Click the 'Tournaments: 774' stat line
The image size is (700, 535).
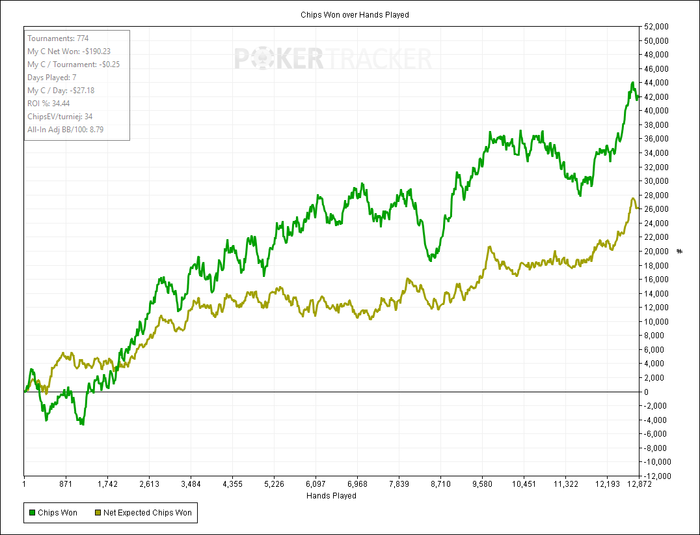(x=58, y=38)
